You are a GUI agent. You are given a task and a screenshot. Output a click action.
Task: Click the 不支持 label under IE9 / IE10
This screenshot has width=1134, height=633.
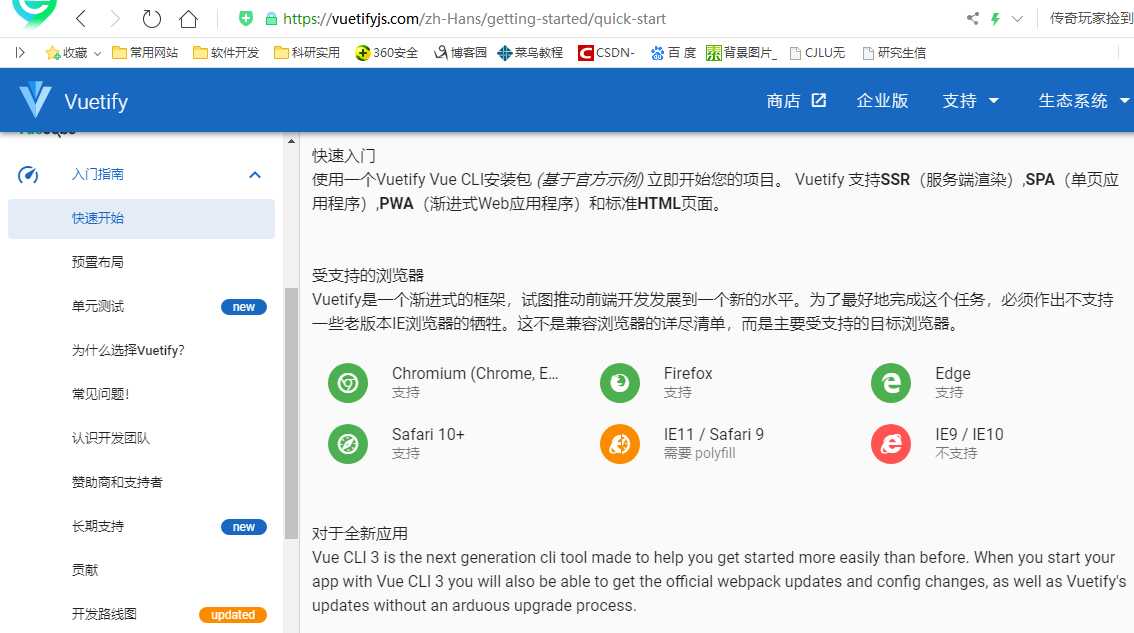(x=956, y=453)
